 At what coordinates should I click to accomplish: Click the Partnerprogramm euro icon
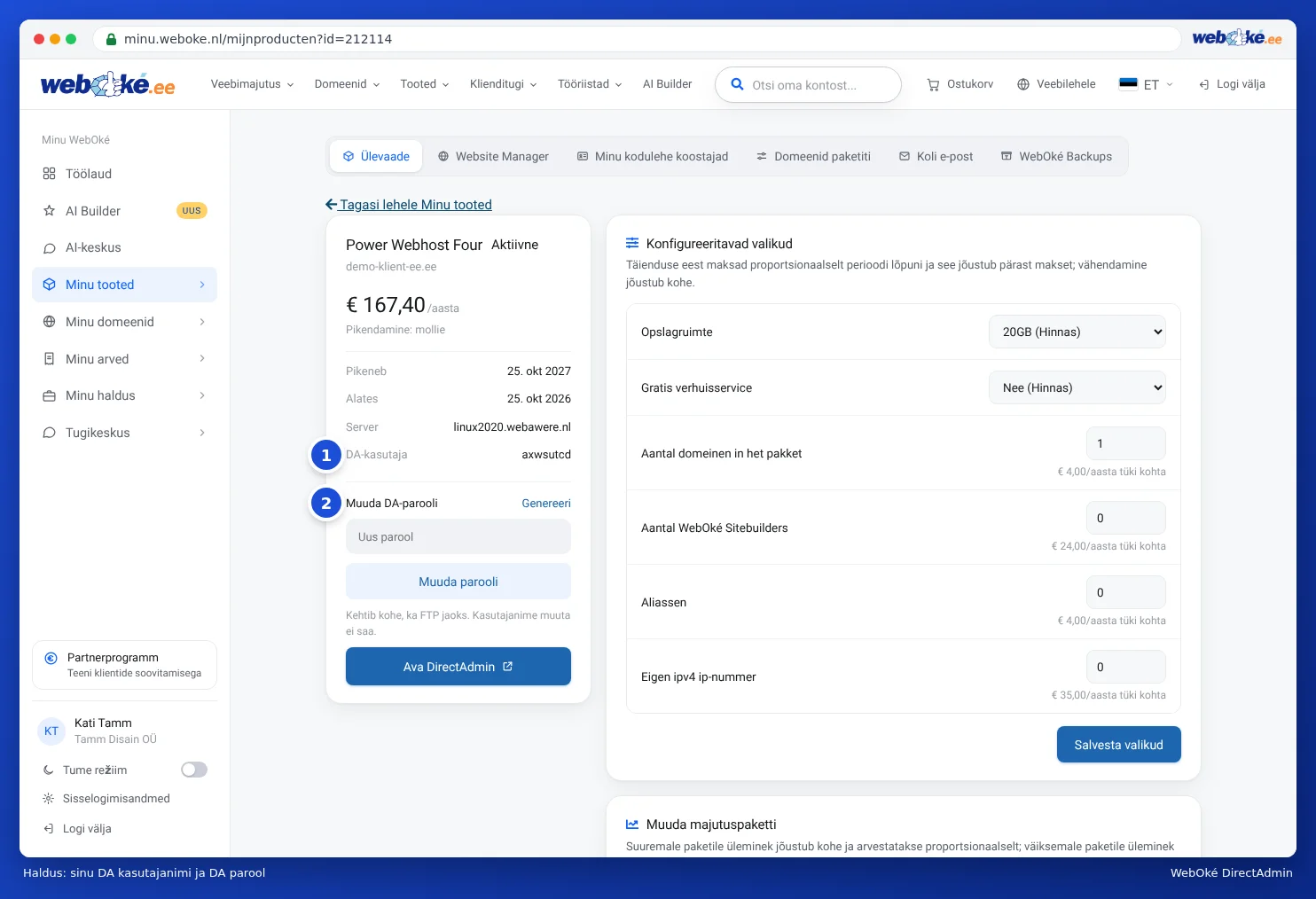(x=51, y=658)
